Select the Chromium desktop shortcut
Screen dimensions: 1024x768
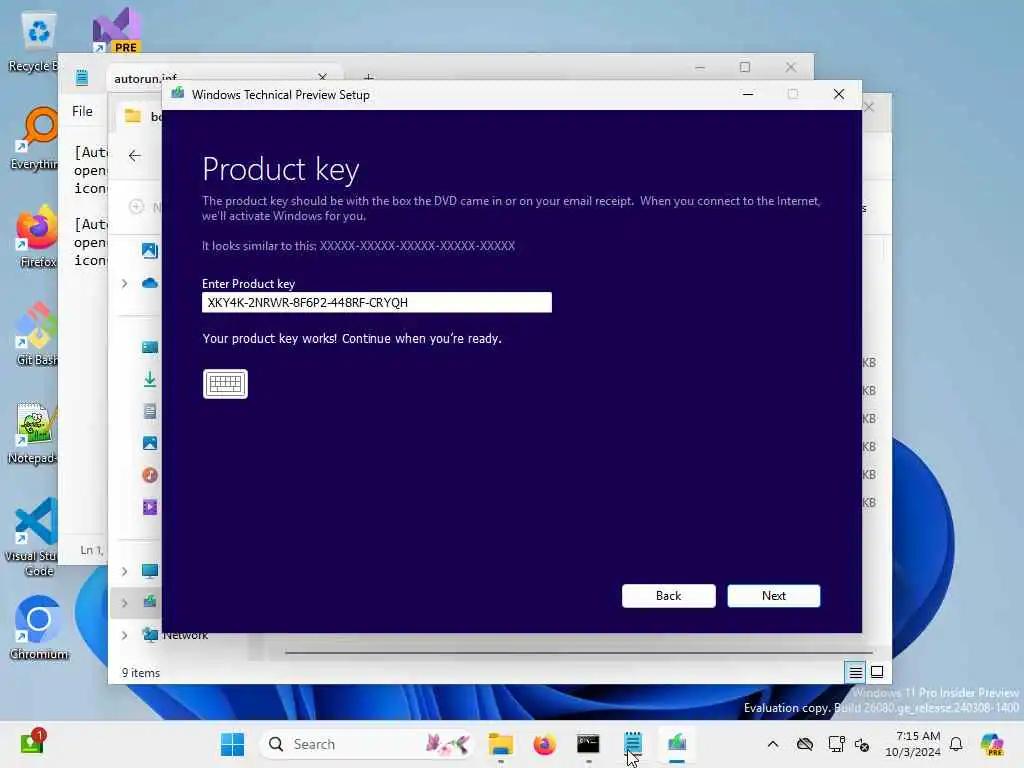coord(39,628)
